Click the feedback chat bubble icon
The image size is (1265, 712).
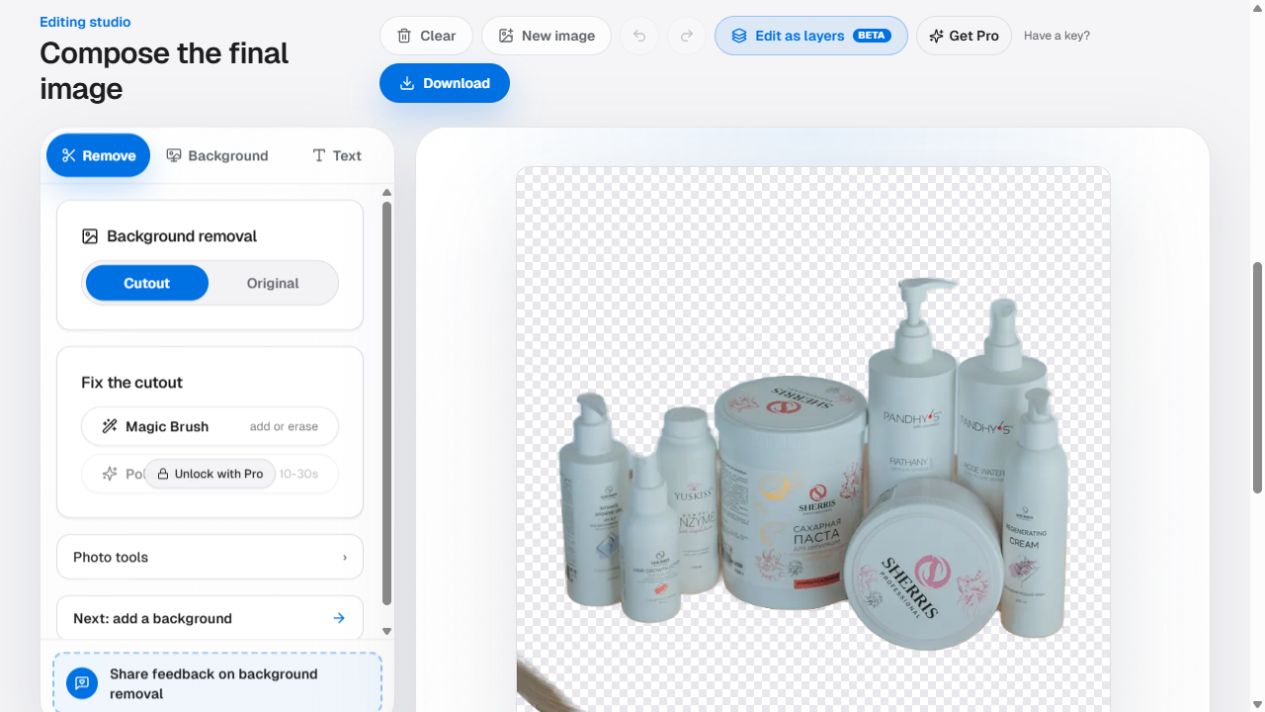(82, 683)
